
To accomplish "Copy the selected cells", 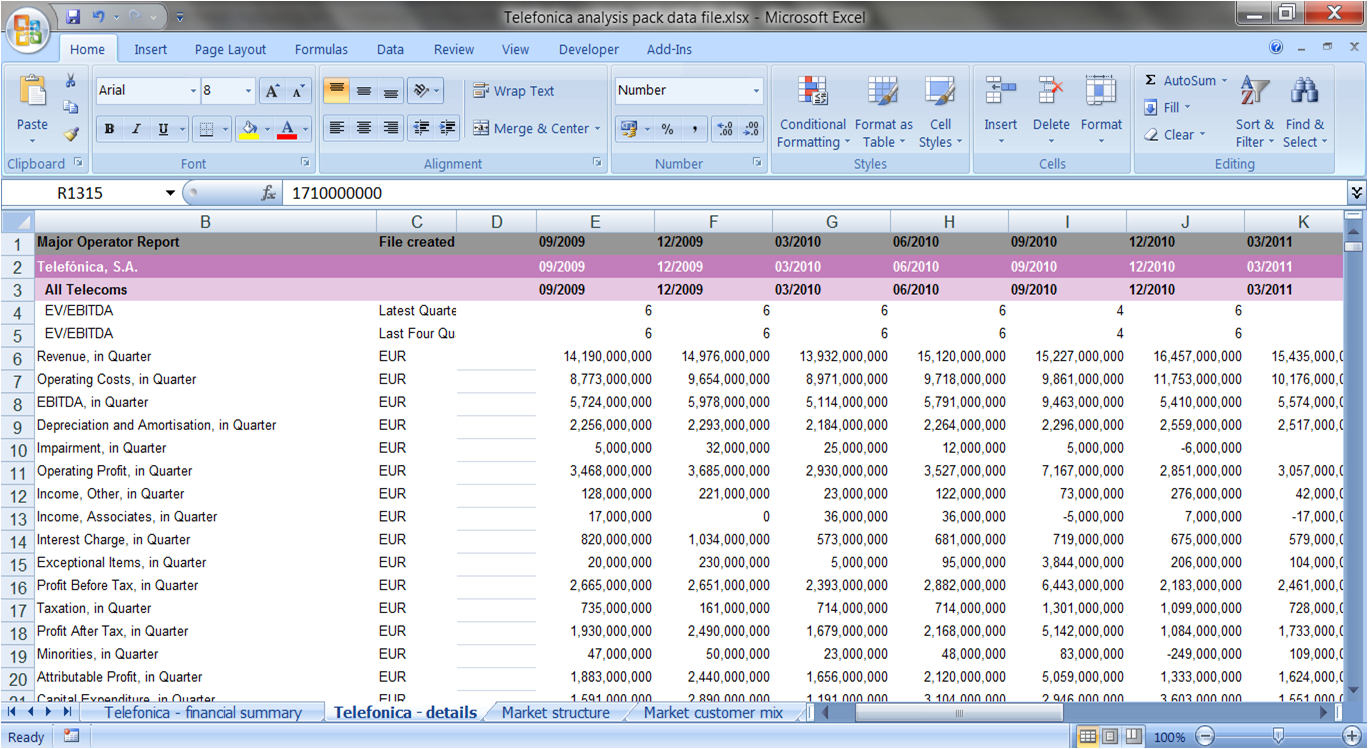I will 71,107.
